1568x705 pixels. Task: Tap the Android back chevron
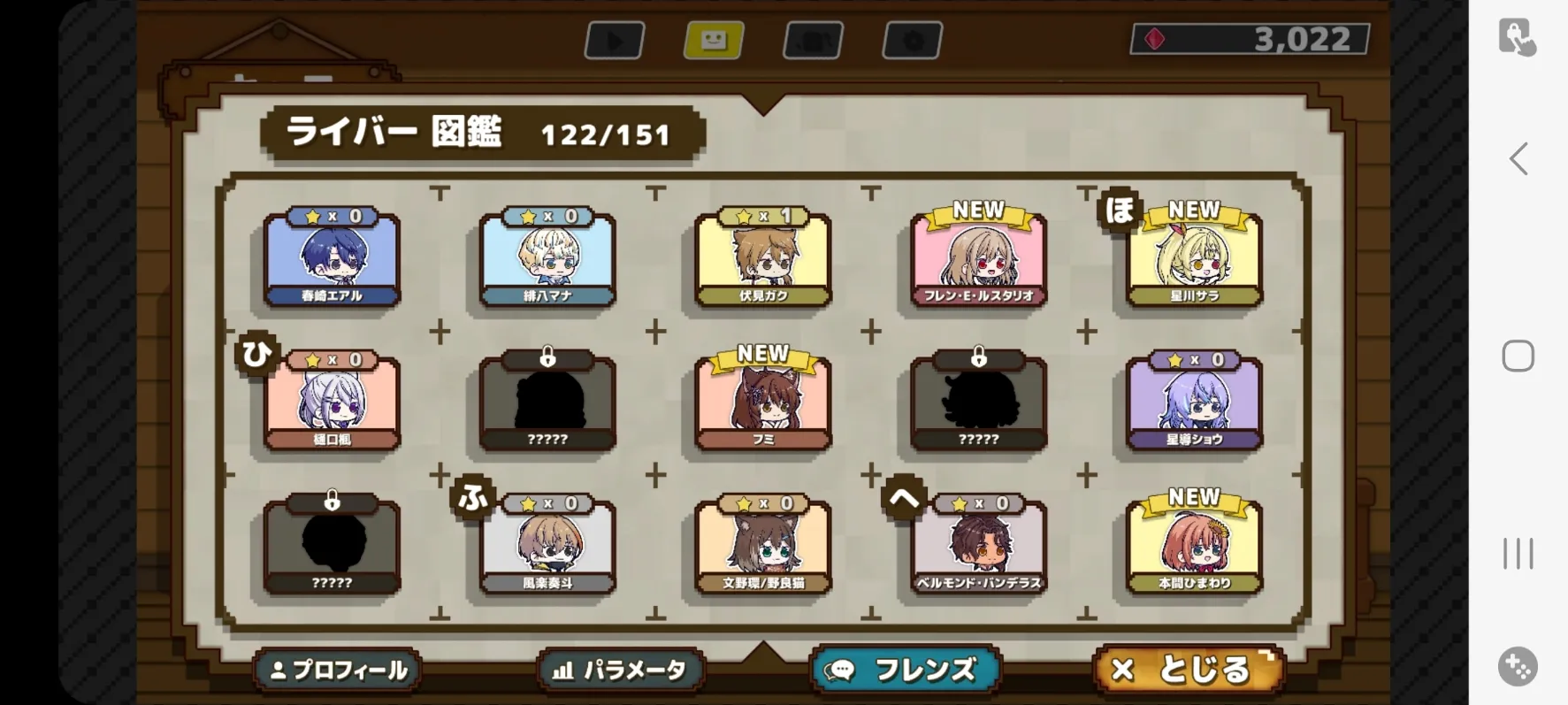click(1518, 159)
